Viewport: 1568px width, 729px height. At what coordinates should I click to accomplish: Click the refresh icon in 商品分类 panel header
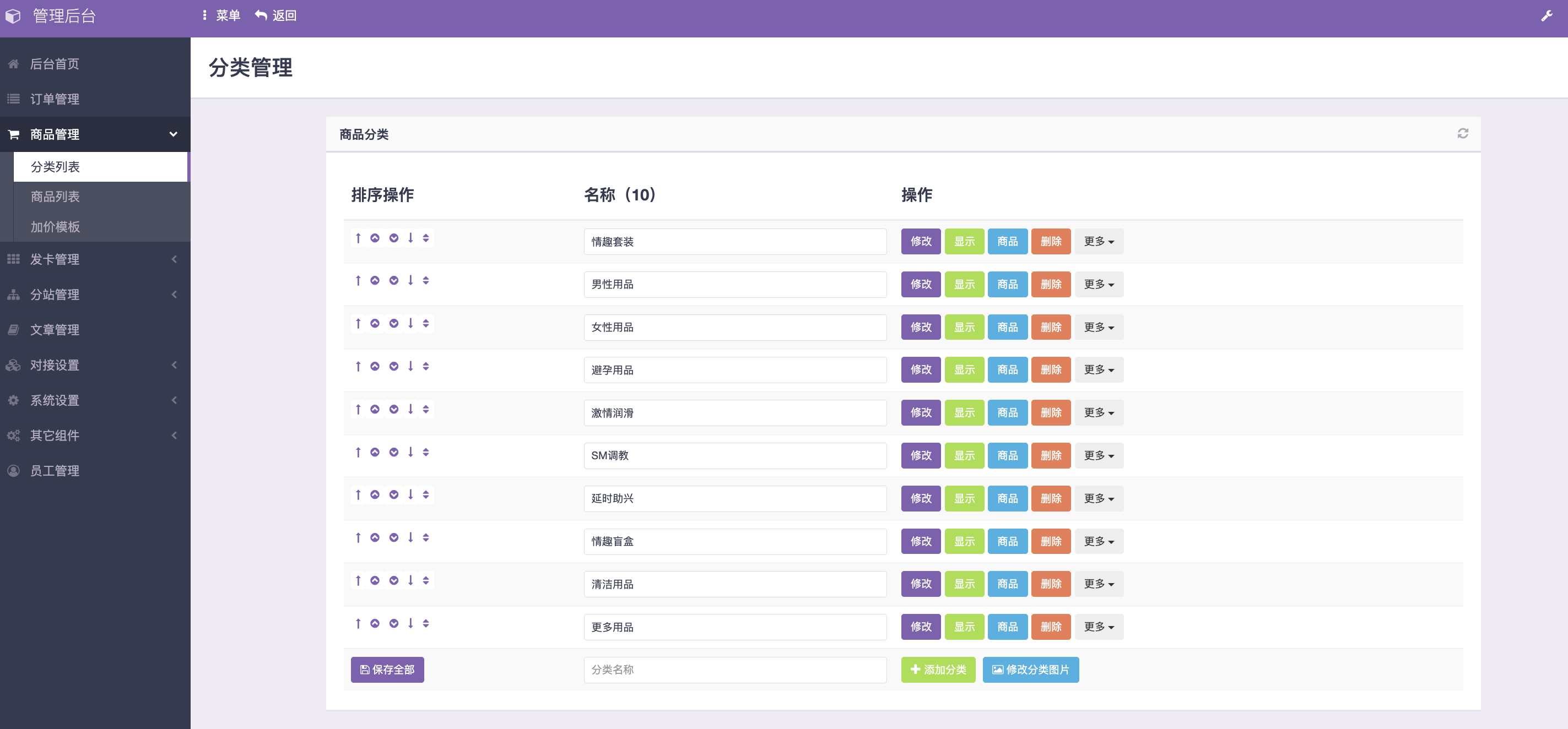point(1463,133)
